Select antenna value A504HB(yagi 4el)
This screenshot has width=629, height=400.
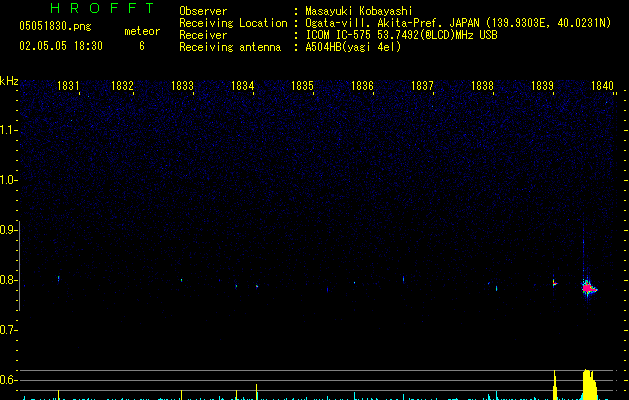353,47
